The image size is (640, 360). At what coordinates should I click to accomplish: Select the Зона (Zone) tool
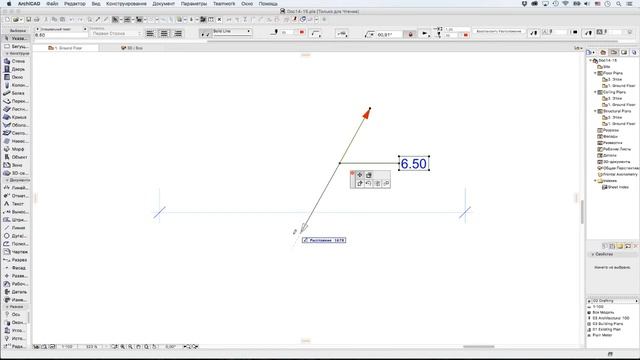(x=15, y=165)
